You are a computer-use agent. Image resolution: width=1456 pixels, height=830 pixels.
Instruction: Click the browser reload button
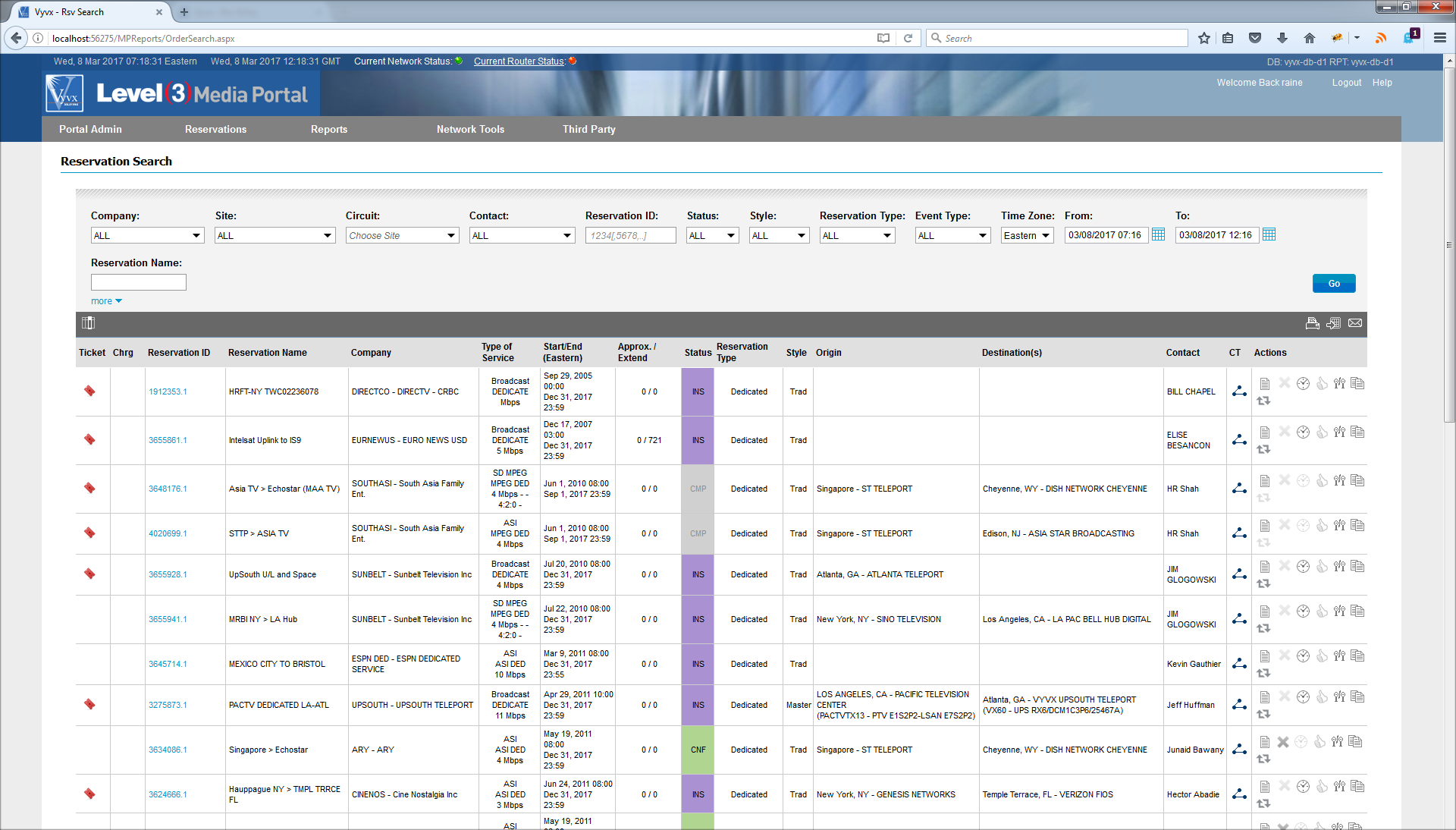click(x=908, y=38)
